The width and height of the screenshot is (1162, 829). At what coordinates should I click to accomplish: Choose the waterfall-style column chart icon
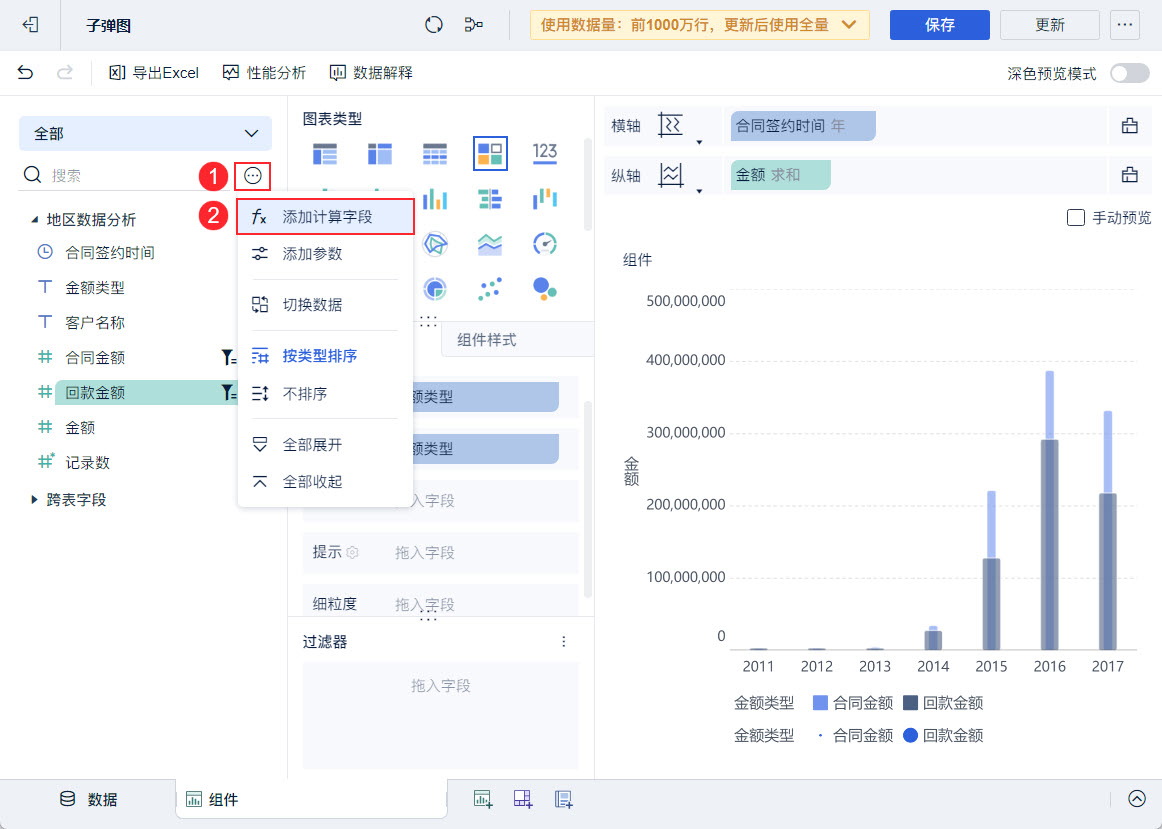[x=545, y=199]
